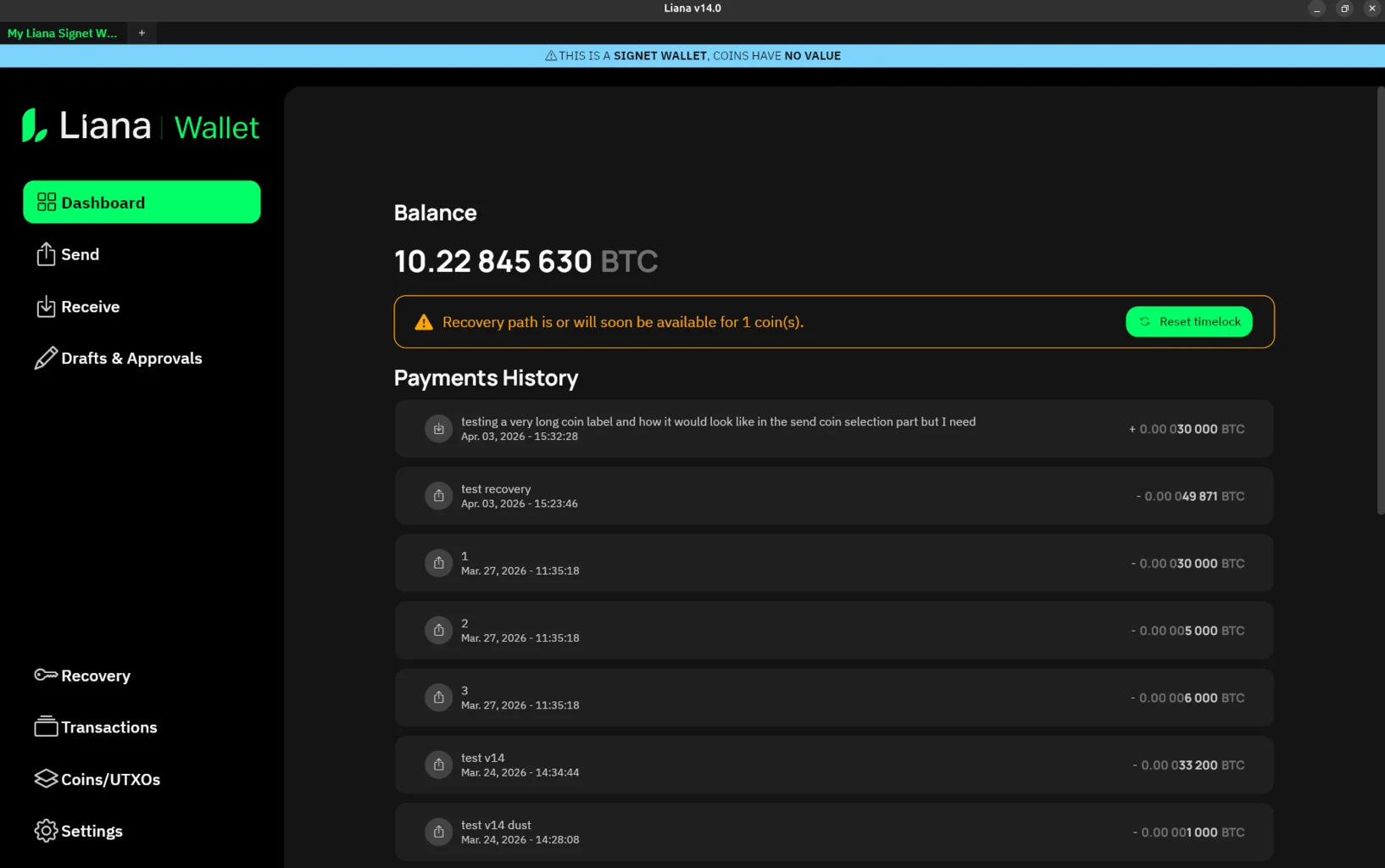Click the Dashboard grid icon
This screenshot has height=868, width=1385.
coord(47,202)
